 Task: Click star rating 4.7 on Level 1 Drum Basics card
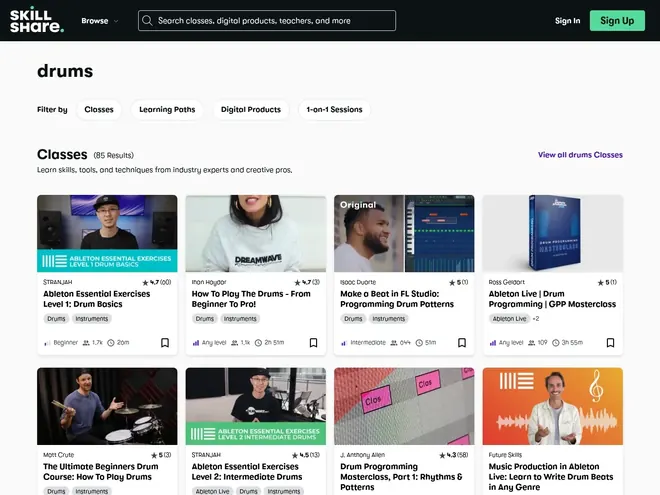(157, 282)
